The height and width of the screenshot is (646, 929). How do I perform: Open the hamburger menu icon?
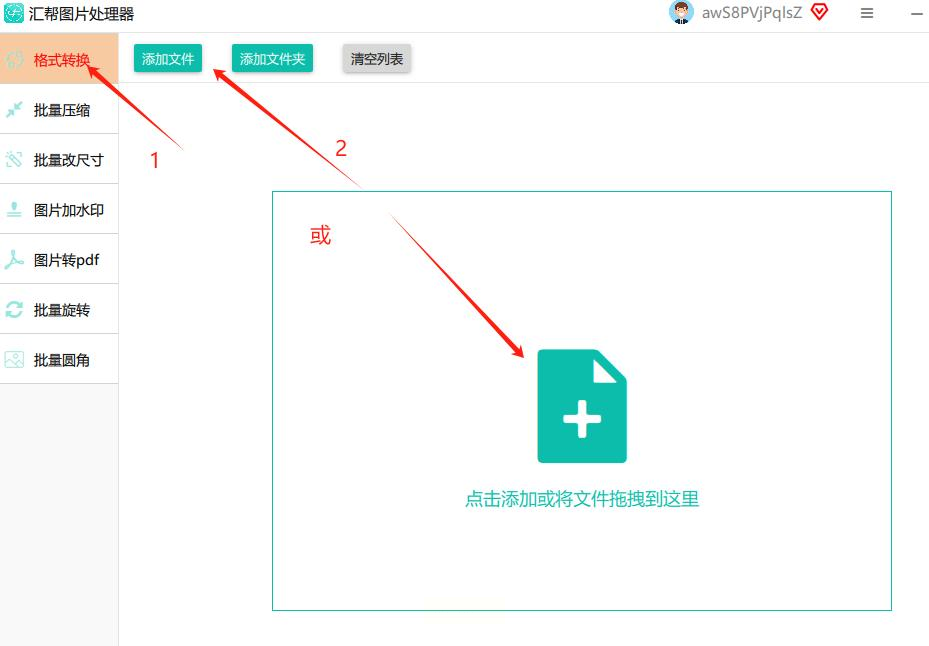tap(867, 13)
